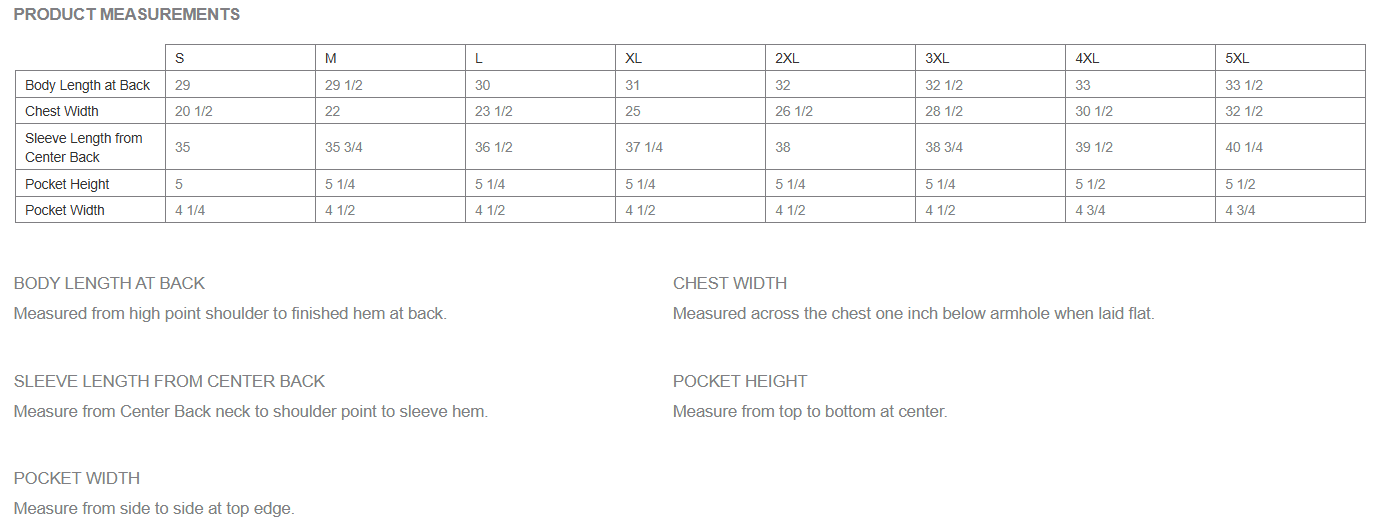Click the 3XL sleeve length value 38 3/4
This screenshot has height=530, width=1384.
pos(944,147)
